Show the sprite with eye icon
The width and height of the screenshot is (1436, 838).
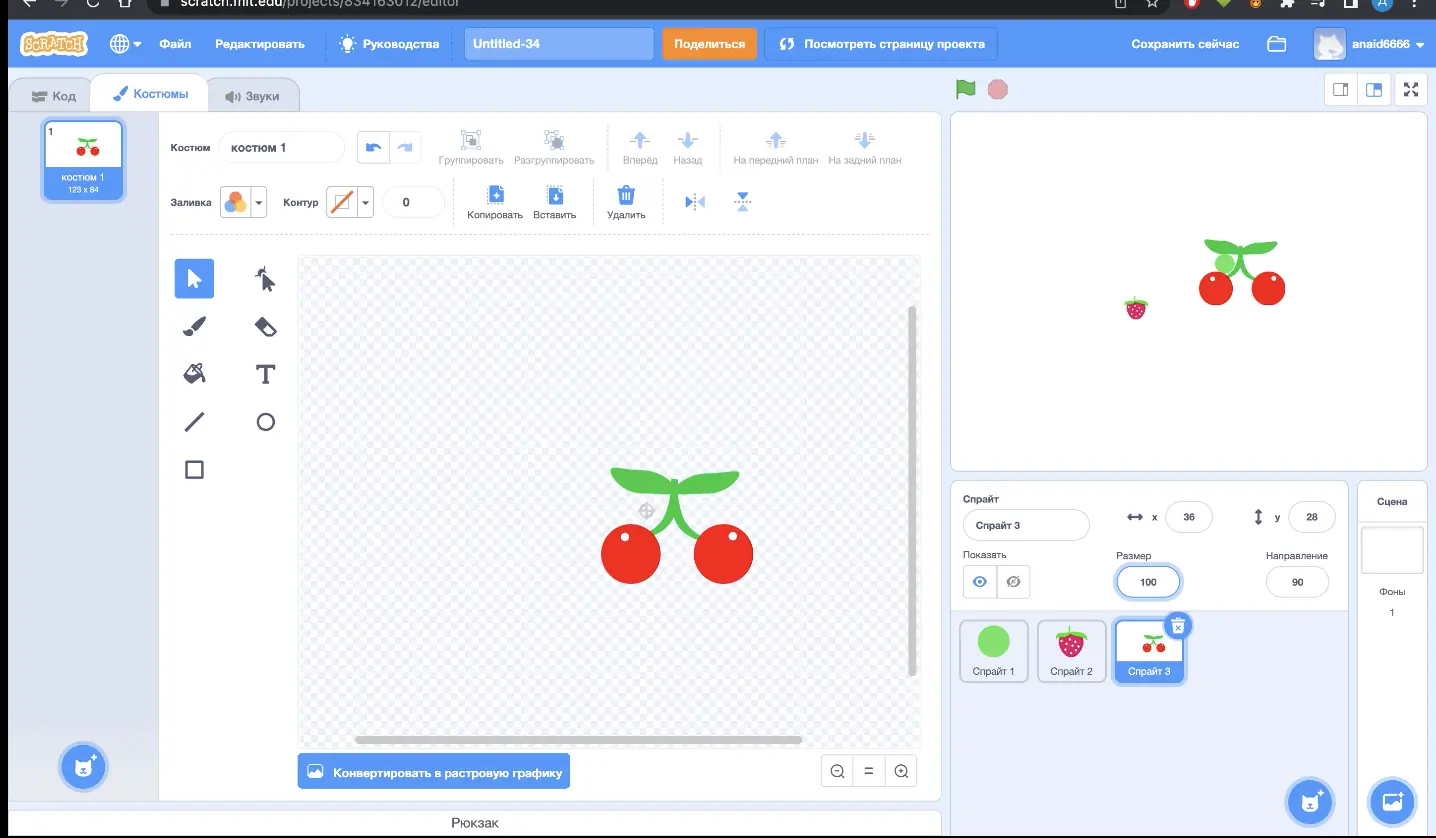(980, 582)
